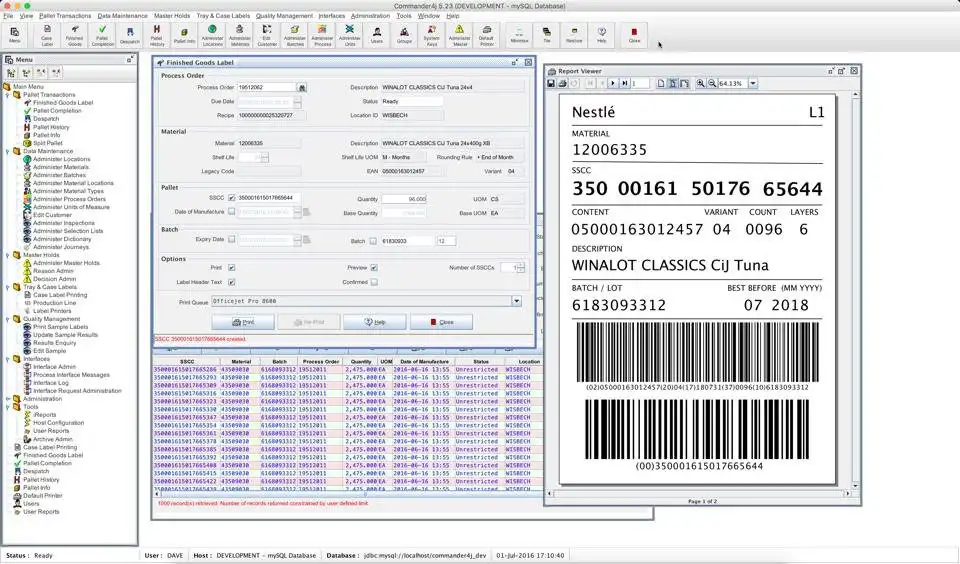The height and width of the screenshot is (564, 960).
Task: Open the Tools menu
Action: (404, 16)
